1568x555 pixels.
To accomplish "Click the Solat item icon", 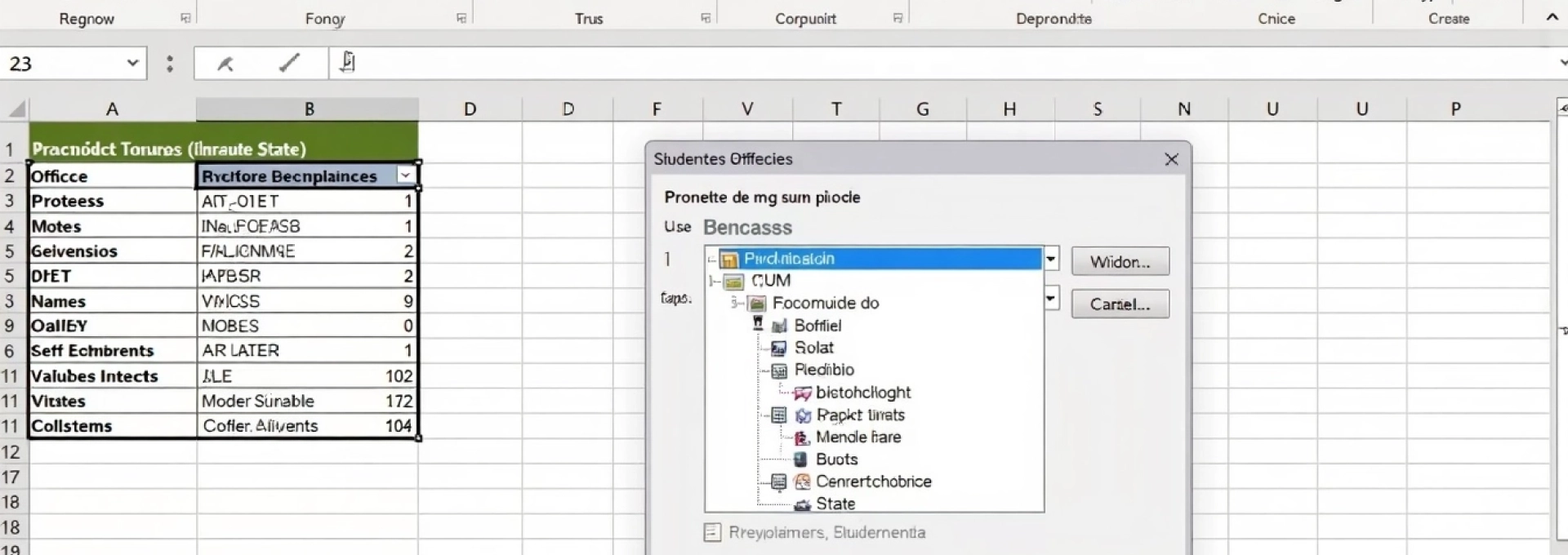I will pyautogui.click(x=779, y=349).
